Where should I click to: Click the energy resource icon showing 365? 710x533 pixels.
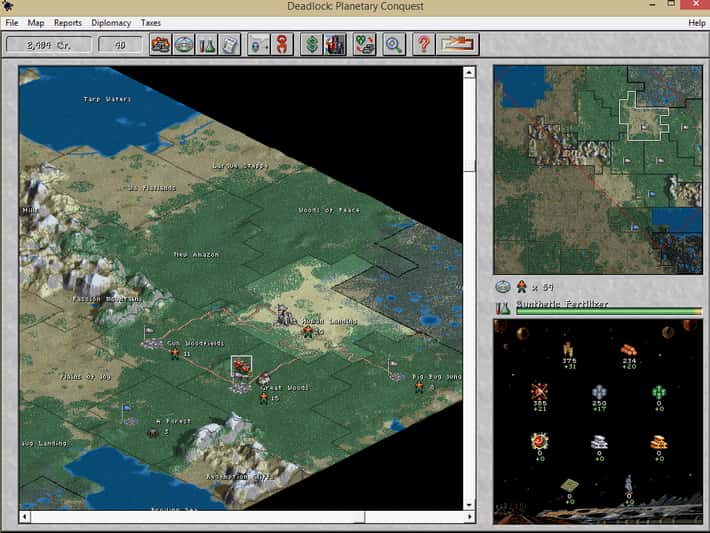pyautogui.click(x=539, y=391)
